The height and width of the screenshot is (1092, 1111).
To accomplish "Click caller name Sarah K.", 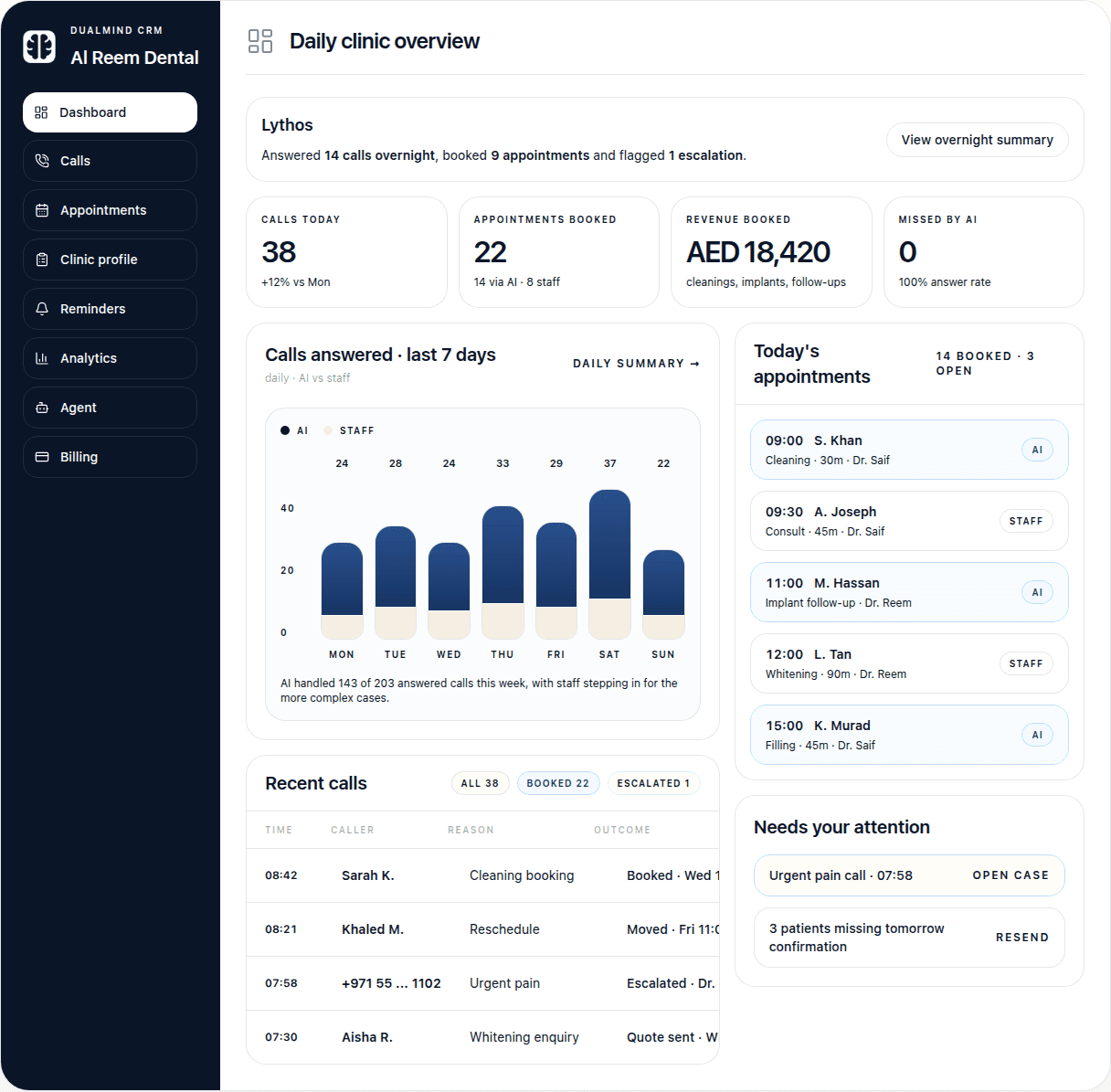I will [x=368, y=875].
